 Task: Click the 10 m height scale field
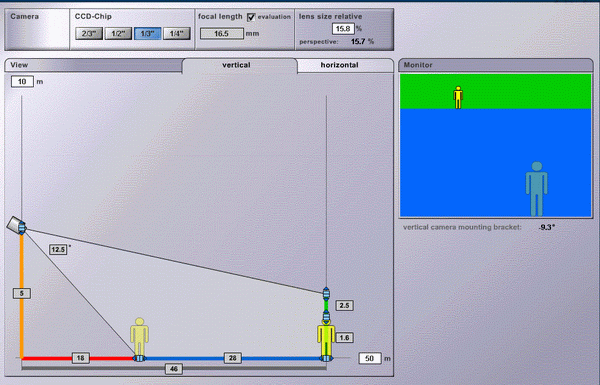(x=22, y=82)
